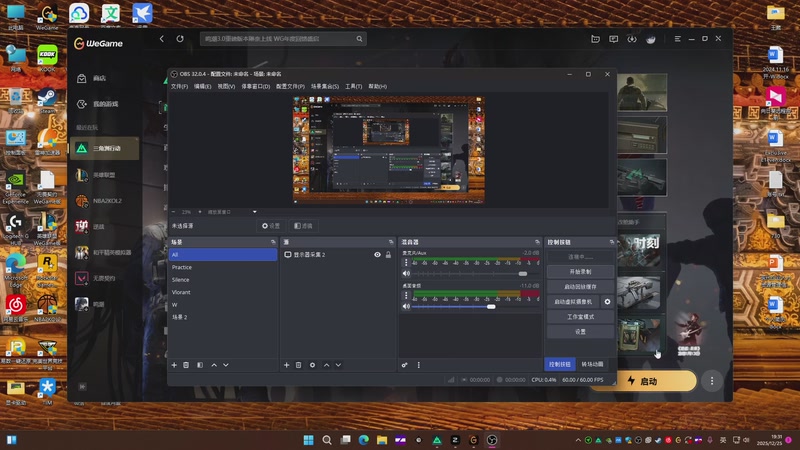Move selected source down

[338, 365]
